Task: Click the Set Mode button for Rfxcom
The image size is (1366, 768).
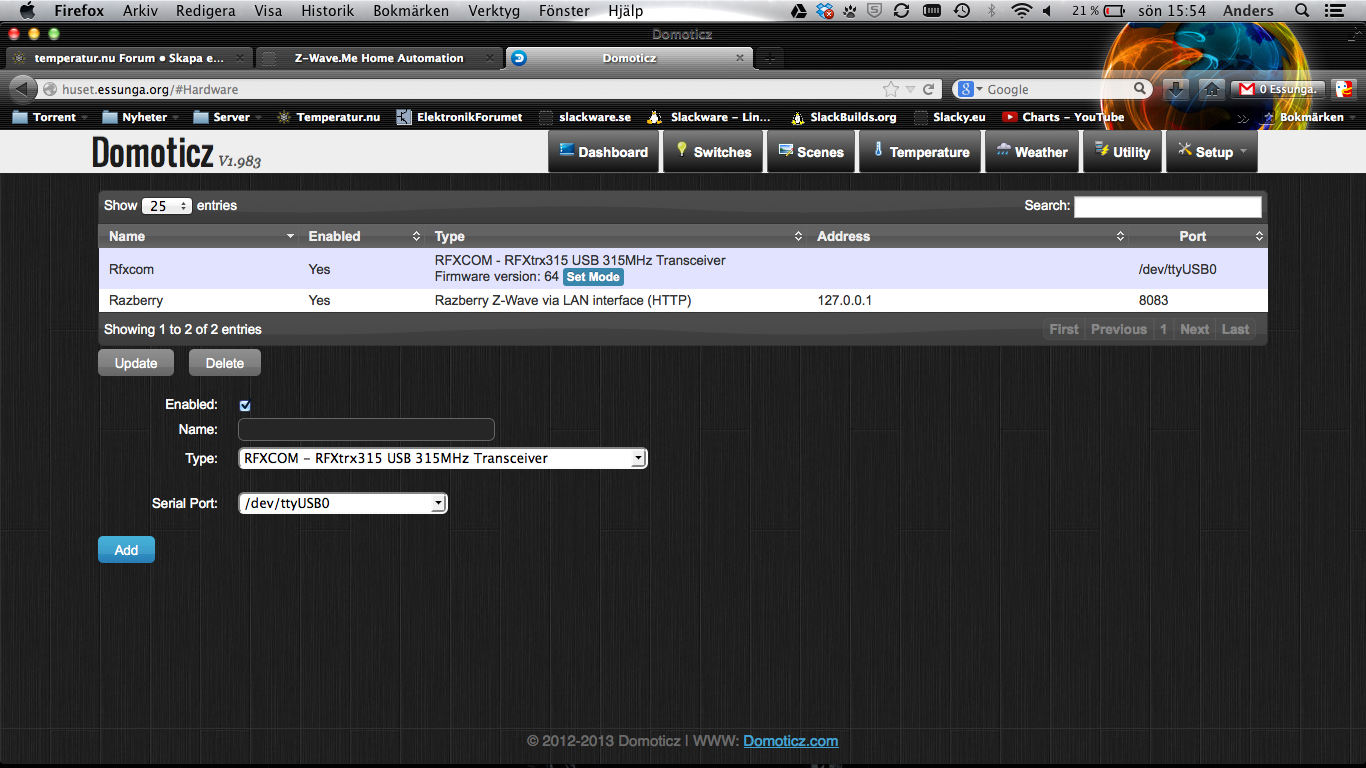Action: click(x=593, y=277)
